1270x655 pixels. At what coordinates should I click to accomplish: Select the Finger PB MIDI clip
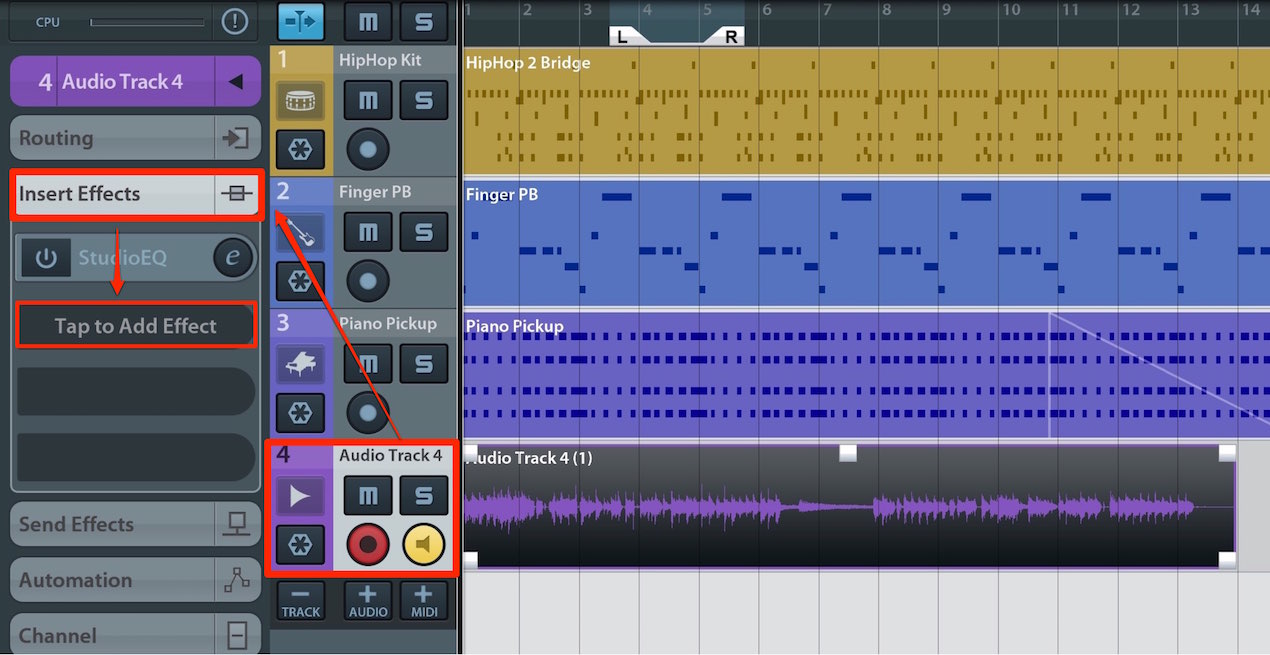[867, 243]
